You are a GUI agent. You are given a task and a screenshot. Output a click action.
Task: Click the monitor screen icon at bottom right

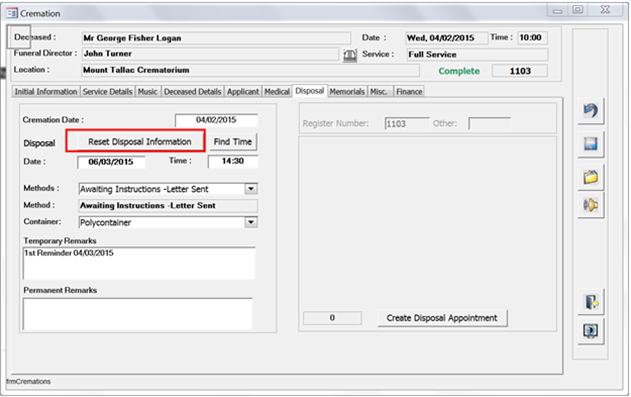[591, 331]
